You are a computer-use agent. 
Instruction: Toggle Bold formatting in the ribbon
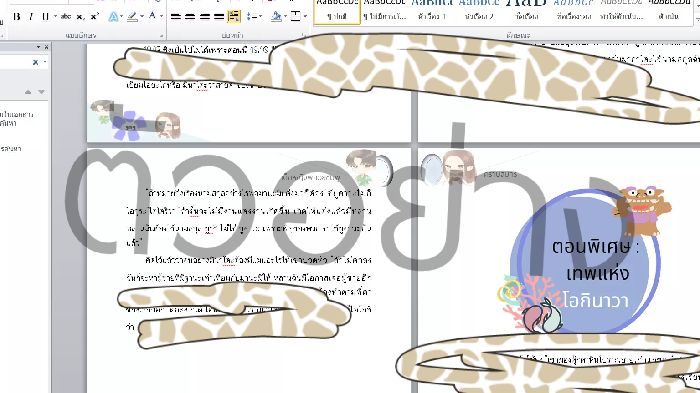click(17, 17)
